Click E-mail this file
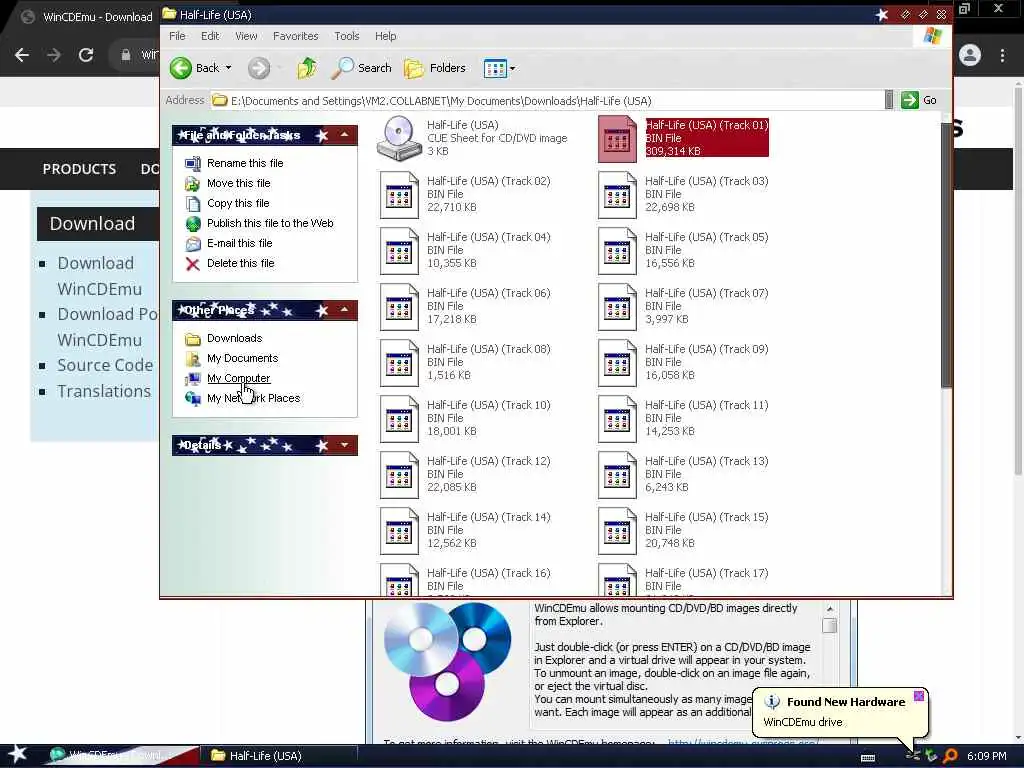The height and width of the screenshot is (768, 1024). 239,244
